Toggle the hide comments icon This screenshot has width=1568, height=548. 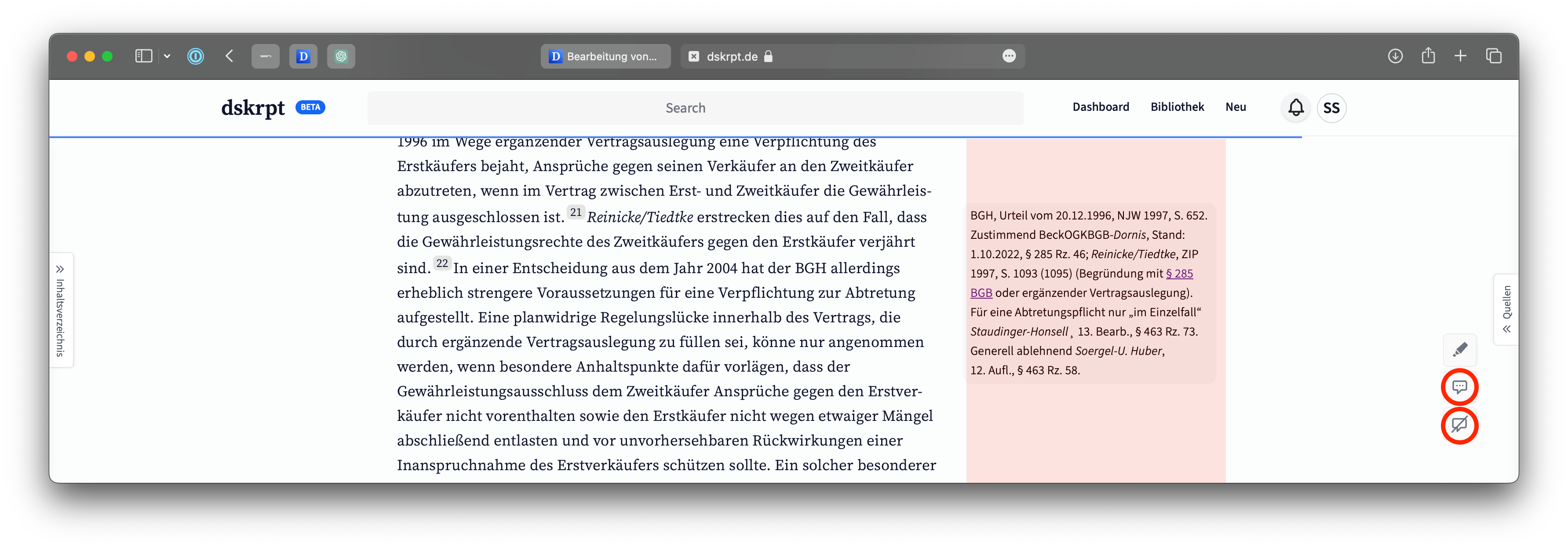point(1460,425)
